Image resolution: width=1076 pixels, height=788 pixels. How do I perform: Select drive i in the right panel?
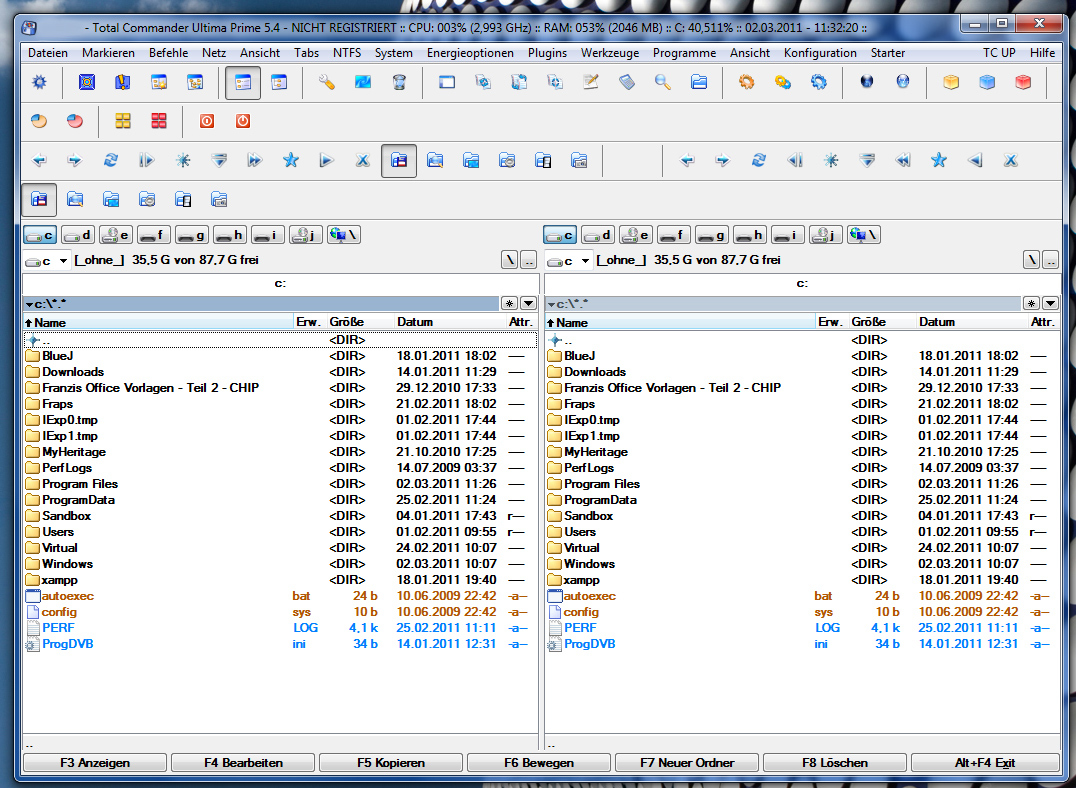(787, 235)
